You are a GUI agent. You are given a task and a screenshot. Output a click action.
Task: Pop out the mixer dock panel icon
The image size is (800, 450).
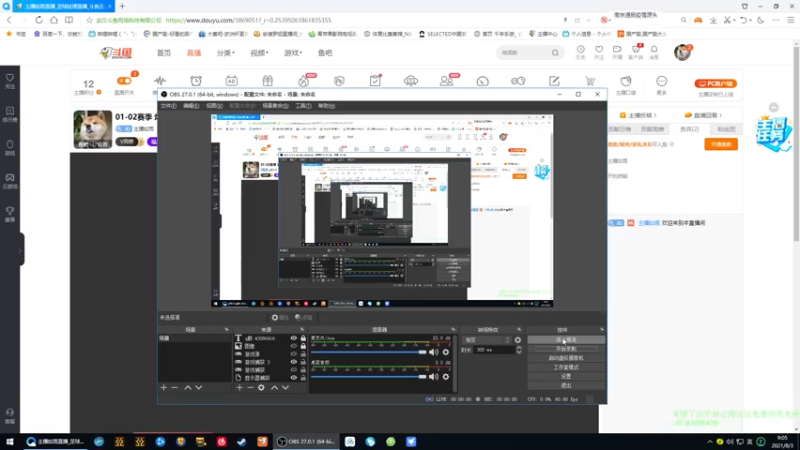(453, 330)
